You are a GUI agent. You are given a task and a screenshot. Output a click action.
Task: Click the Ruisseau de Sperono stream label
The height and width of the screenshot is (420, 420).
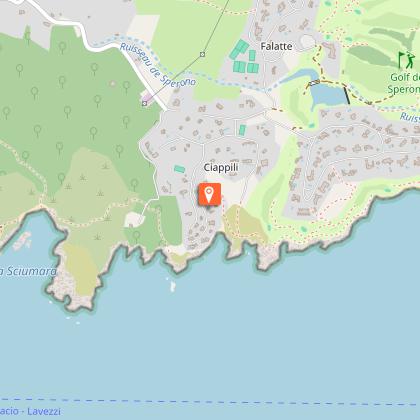point(157,65)
